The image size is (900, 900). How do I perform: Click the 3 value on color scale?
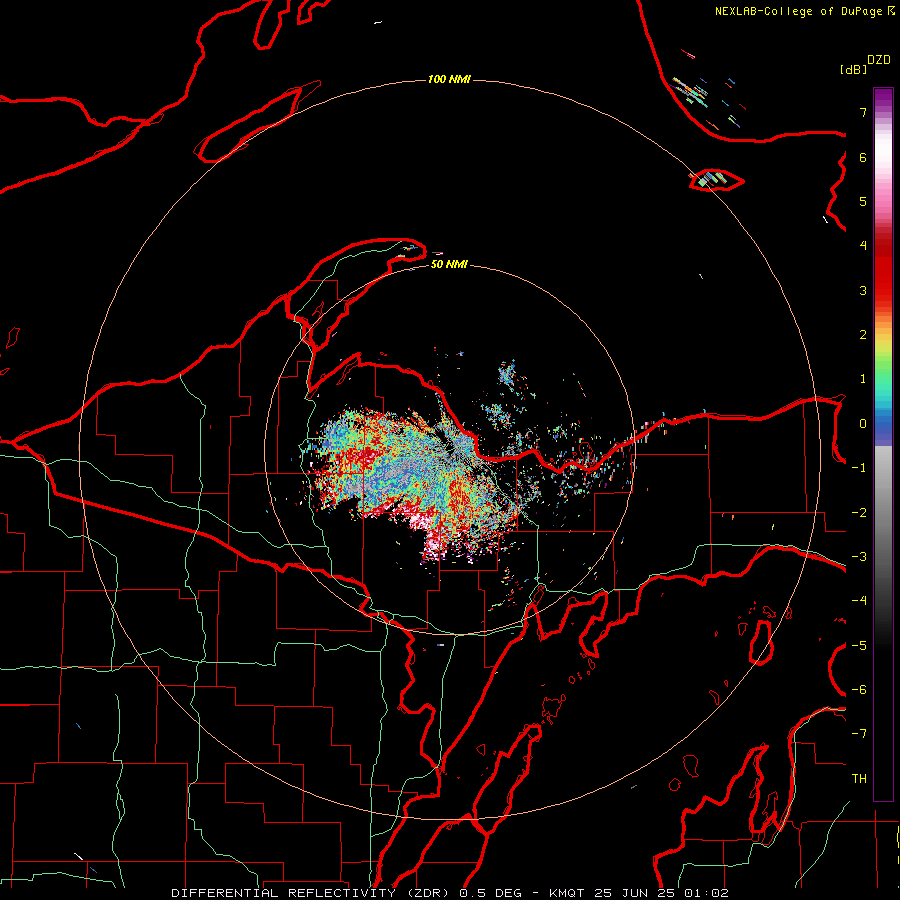coord(863,290)
